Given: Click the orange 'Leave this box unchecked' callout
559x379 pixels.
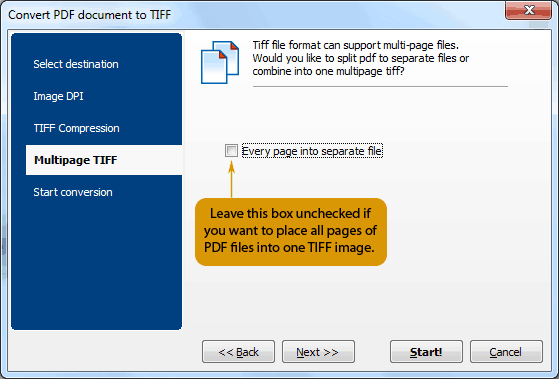Looking at the screenshot, I should tap(291, 232).
